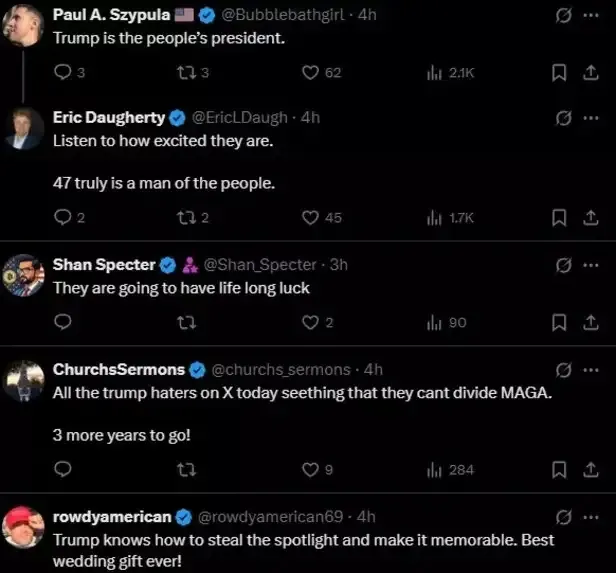Screen dimensions: 616x573
Task: Bookmark Paul A. Szypula's tweet
Action: coord(560,72)
